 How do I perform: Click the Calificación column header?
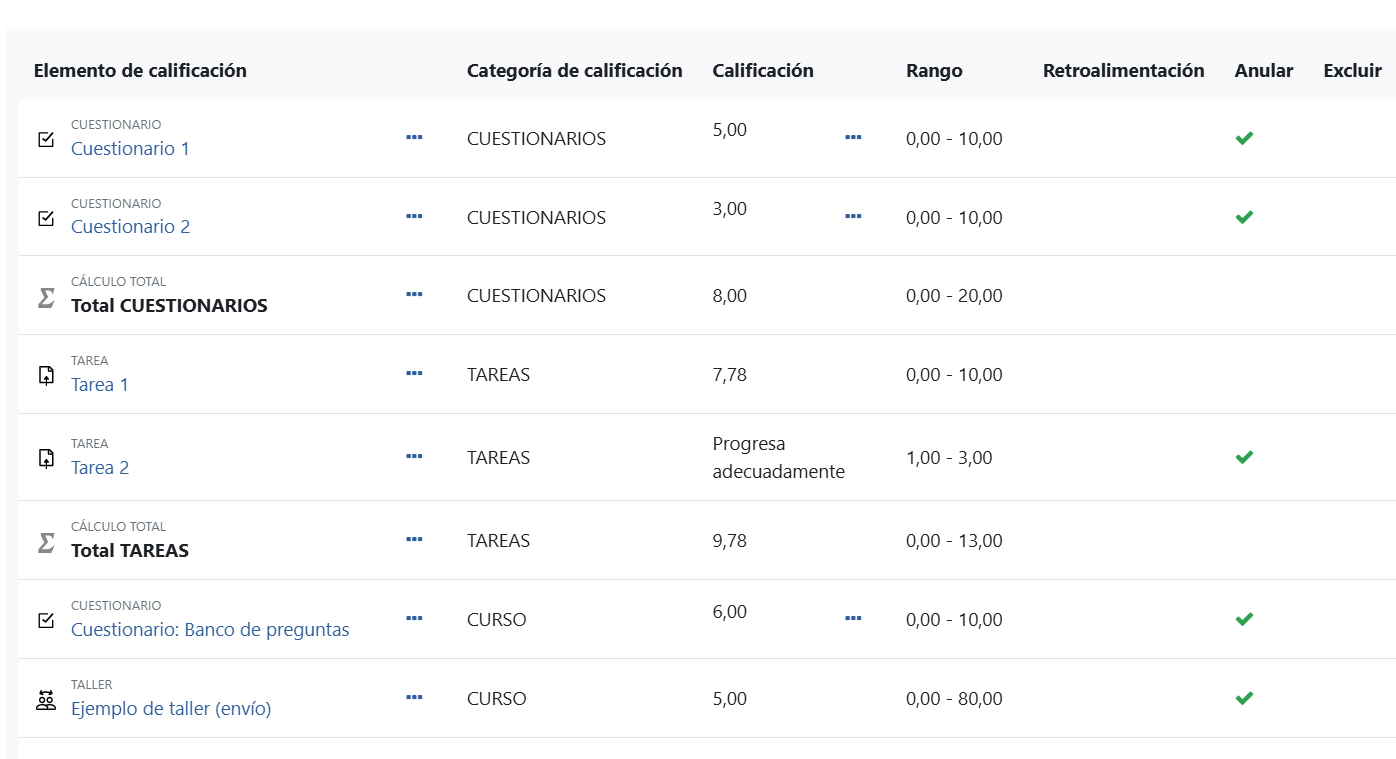click(x=763, y=70)
